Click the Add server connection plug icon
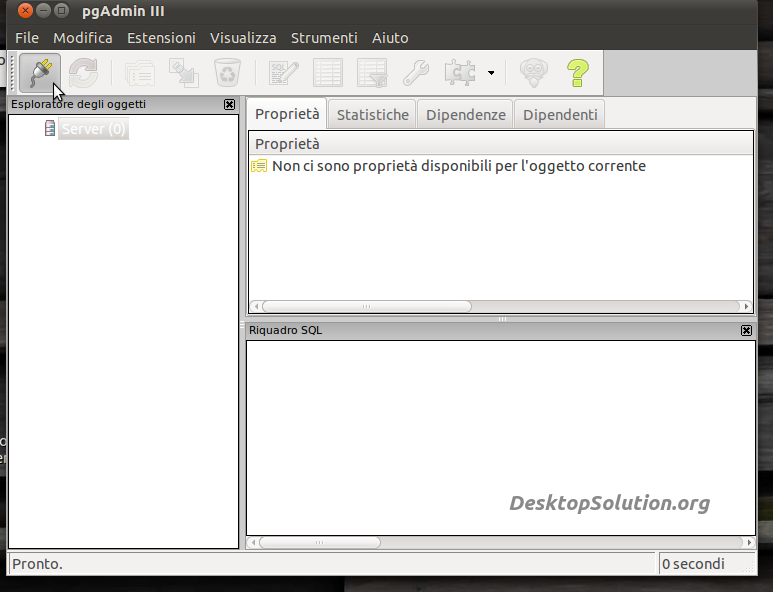This screenshot has width=773, height=592. click(x=40, y=73)
